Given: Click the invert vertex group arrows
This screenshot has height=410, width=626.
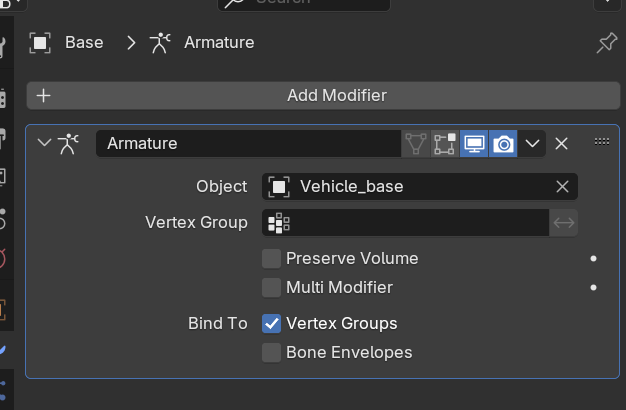Looking at the screenshot, I should click(564, 223).
